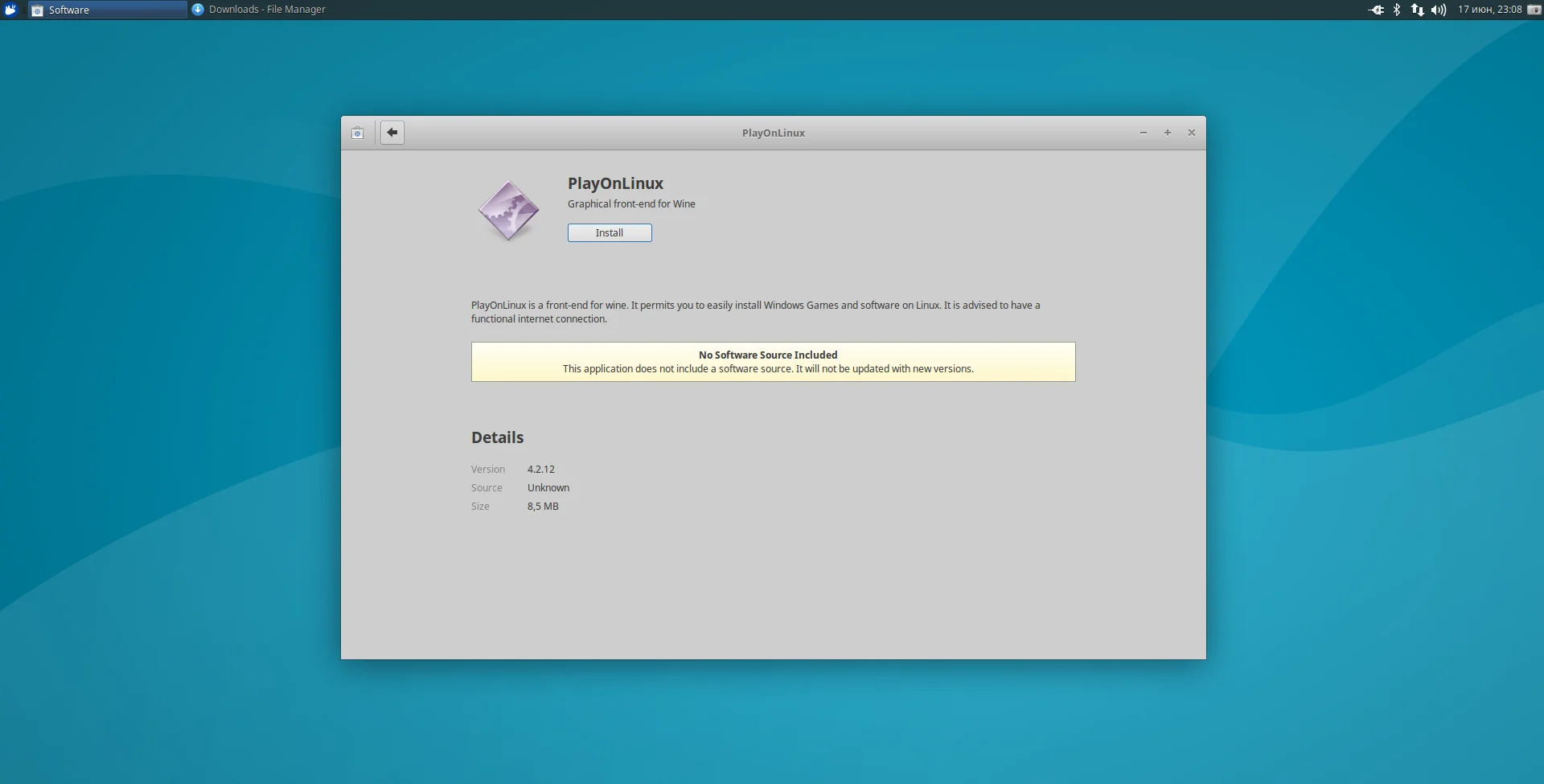Open the Bluetooth tray icon
1544x784 pixels.
point(1397,10)
